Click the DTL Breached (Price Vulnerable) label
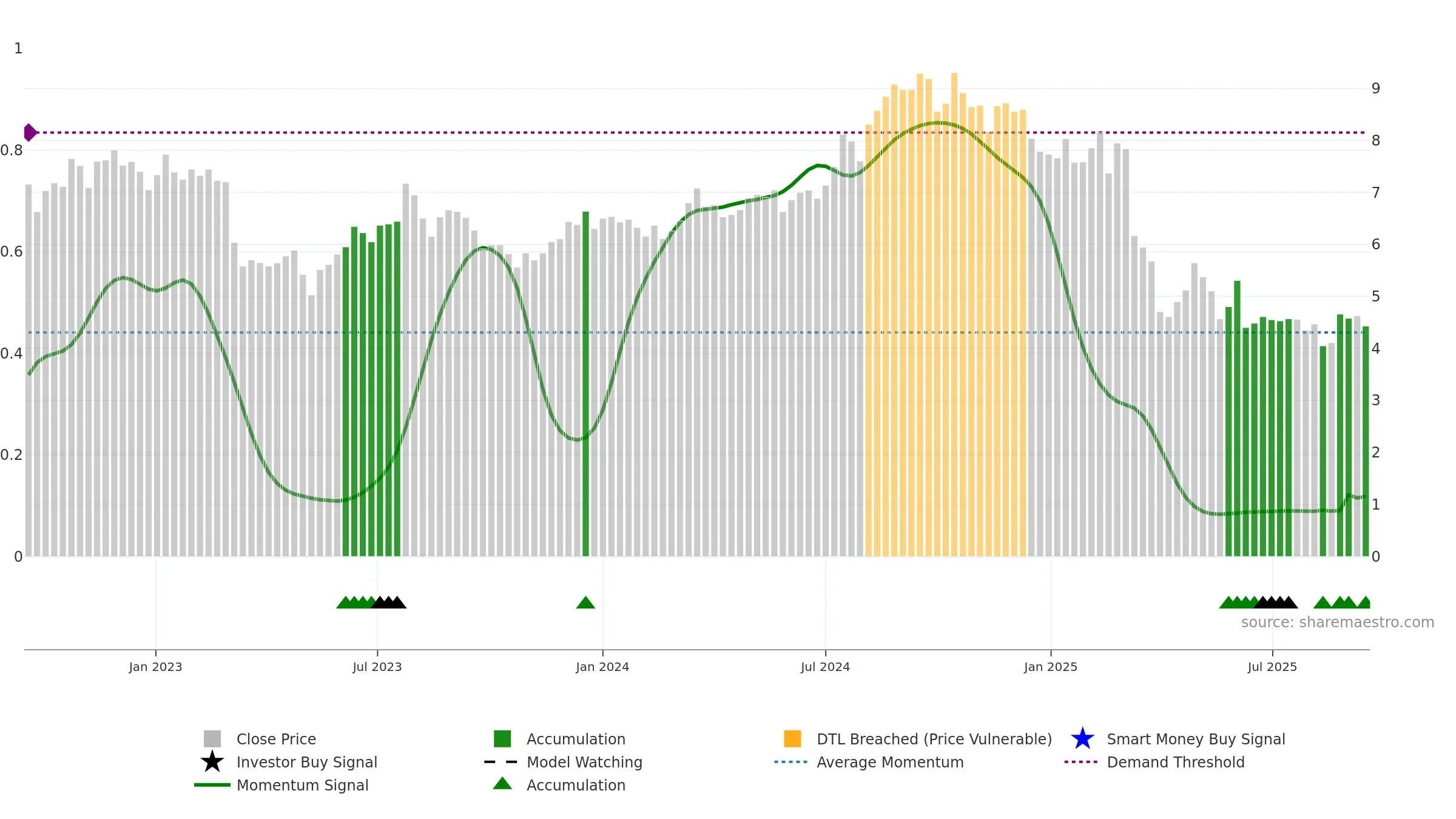The height and width of the screenshot is (819, 1456). pyautogui.click(x=934, y=739)
